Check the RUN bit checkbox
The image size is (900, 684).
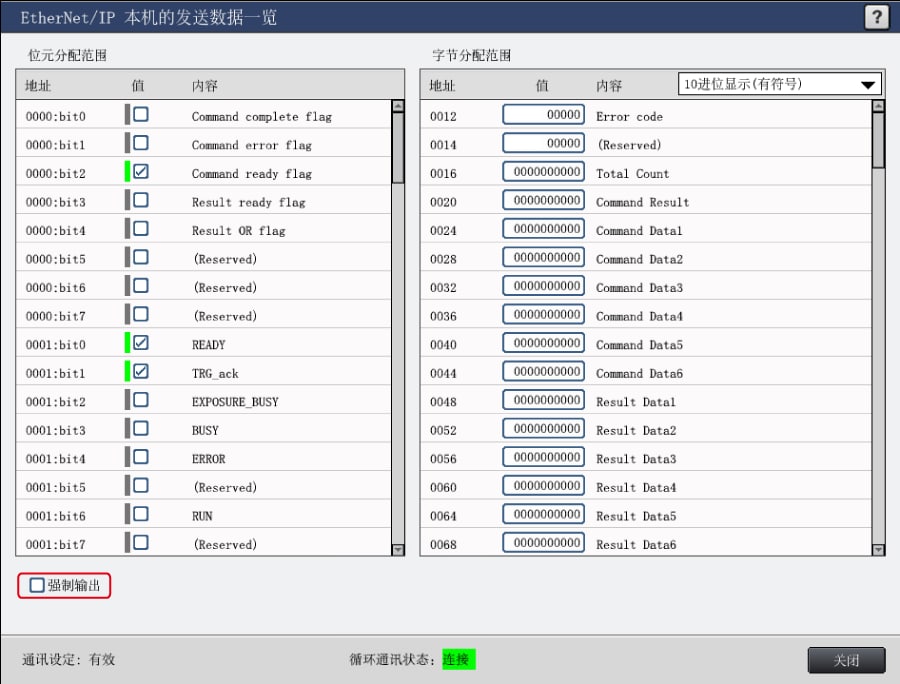pos(141,514)
